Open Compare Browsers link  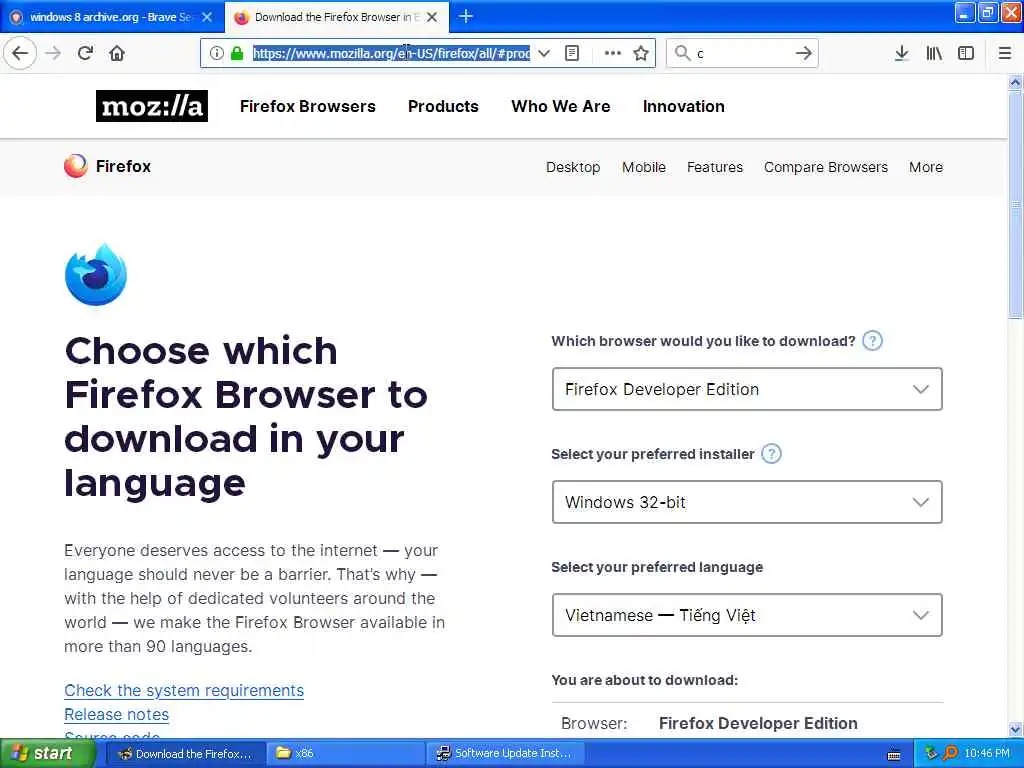point(825,167)
